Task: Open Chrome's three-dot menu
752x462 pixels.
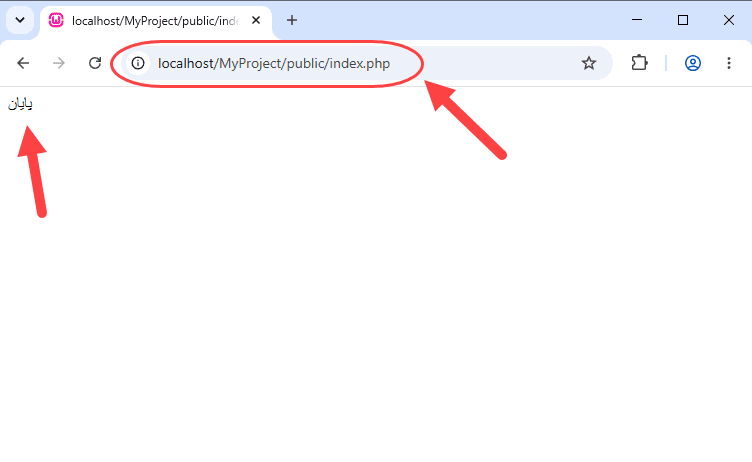Action: [728, 63]
